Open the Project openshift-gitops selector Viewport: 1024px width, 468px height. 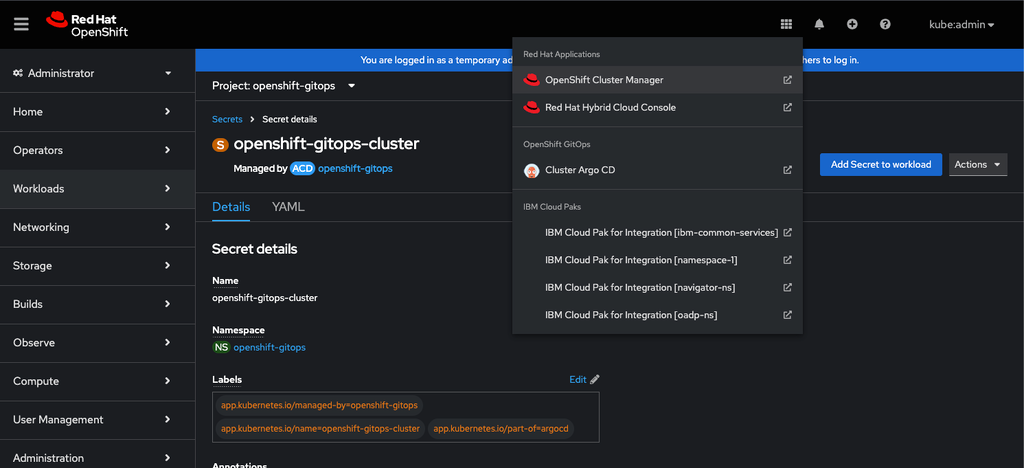pyautogui.click(x=284, y=86)
